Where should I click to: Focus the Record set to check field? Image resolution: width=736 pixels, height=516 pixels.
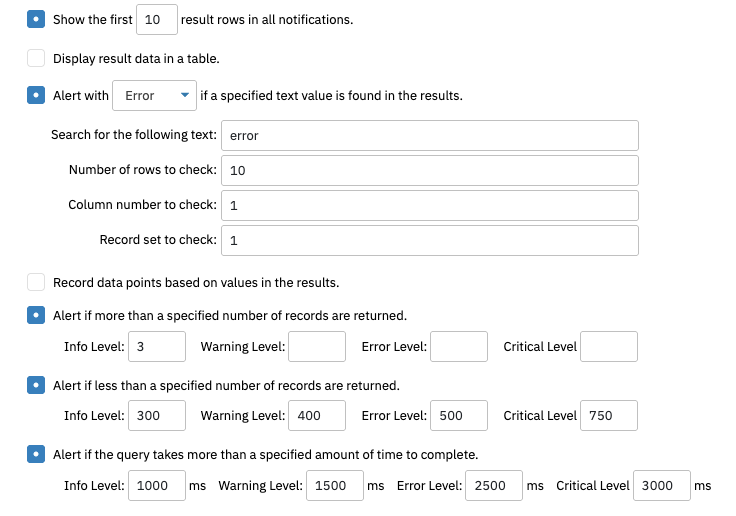[430, 240]
